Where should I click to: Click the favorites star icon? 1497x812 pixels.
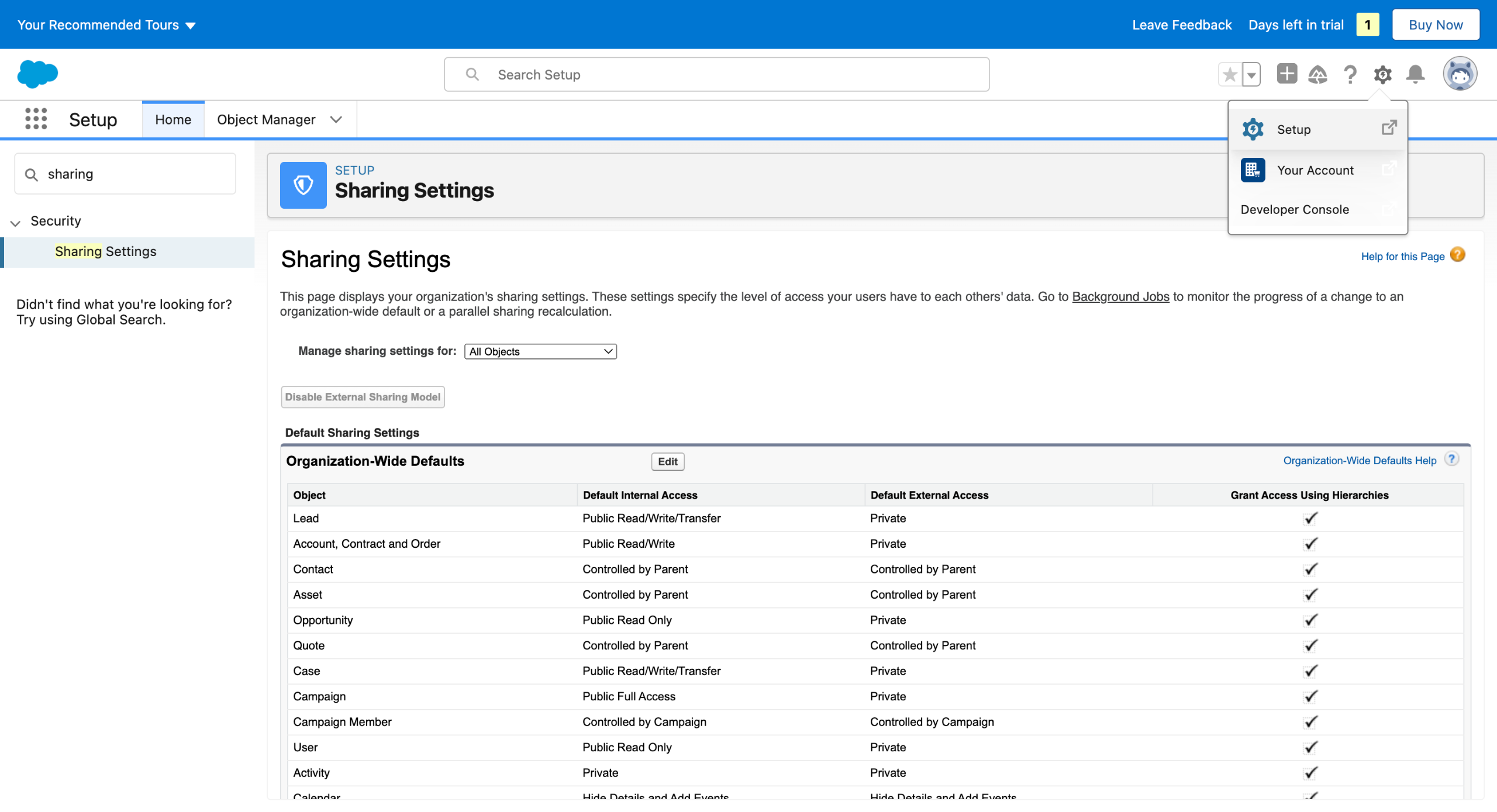1230,74
